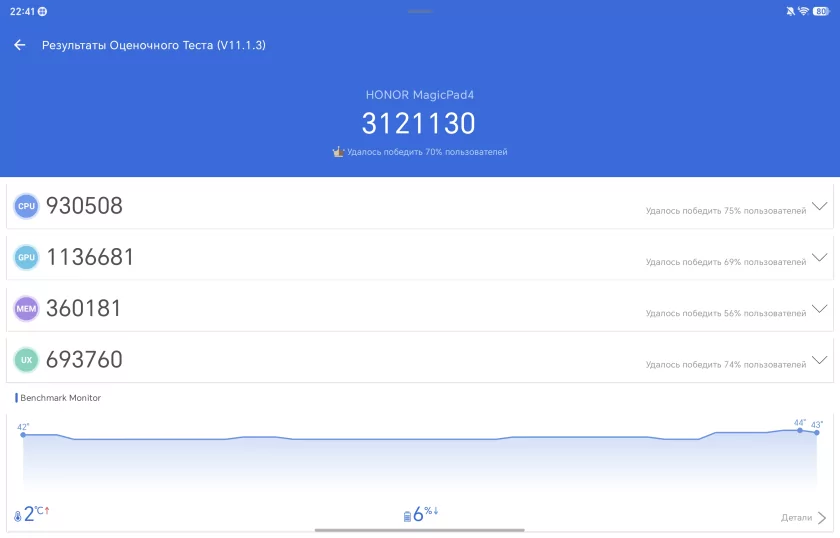This screenshot has height=538, width=840.
Task: Tap the Детали right arrow chevron
Action: click(x=822, y=518)
